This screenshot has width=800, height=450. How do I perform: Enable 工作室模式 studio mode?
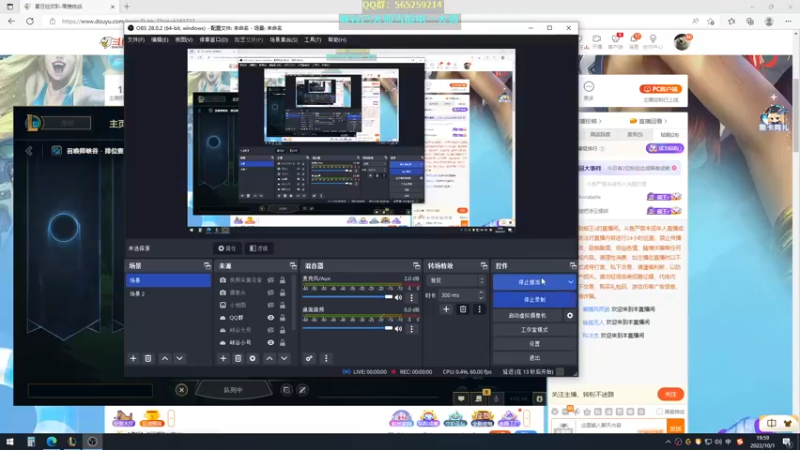click(534, 330)
